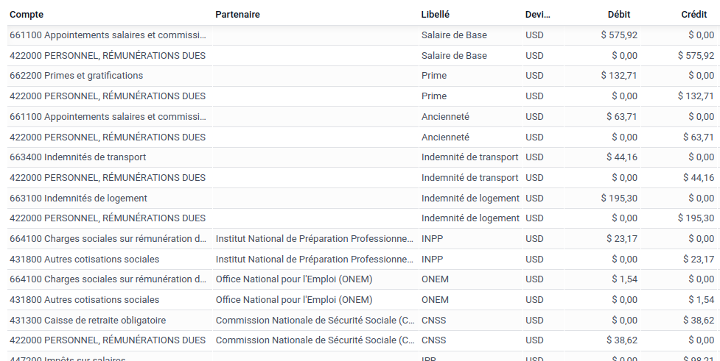Select the 663100 Indemnités de logement row
The height and width of the screenshot is (361, 720).
click(361, 198)
